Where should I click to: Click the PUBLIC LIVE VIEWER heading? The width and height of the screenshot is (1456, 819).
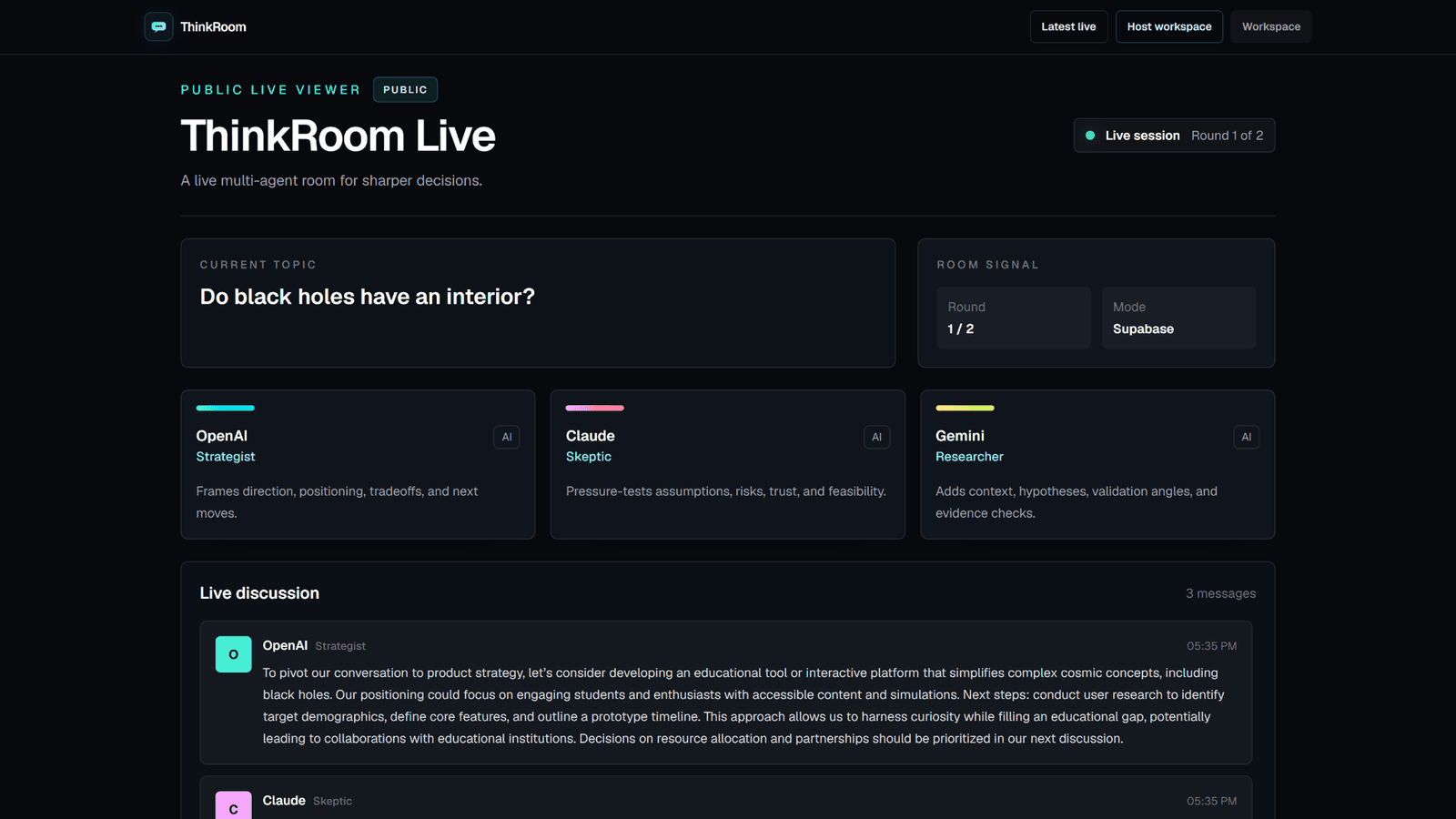click(x=270, y=89)
